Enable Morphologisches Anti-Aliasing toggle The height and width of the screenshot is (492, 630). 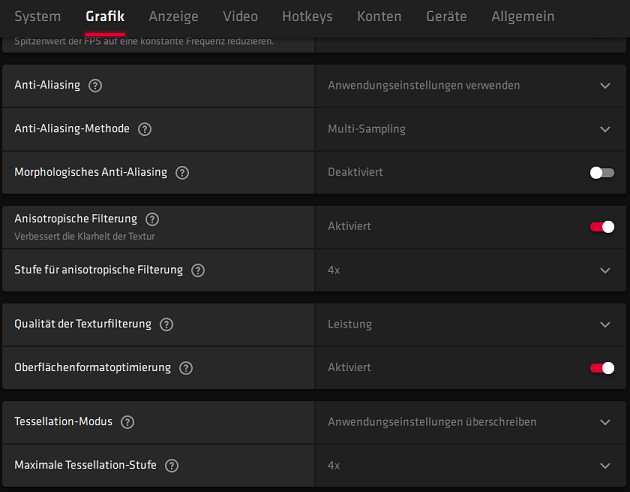click(602, 172)
